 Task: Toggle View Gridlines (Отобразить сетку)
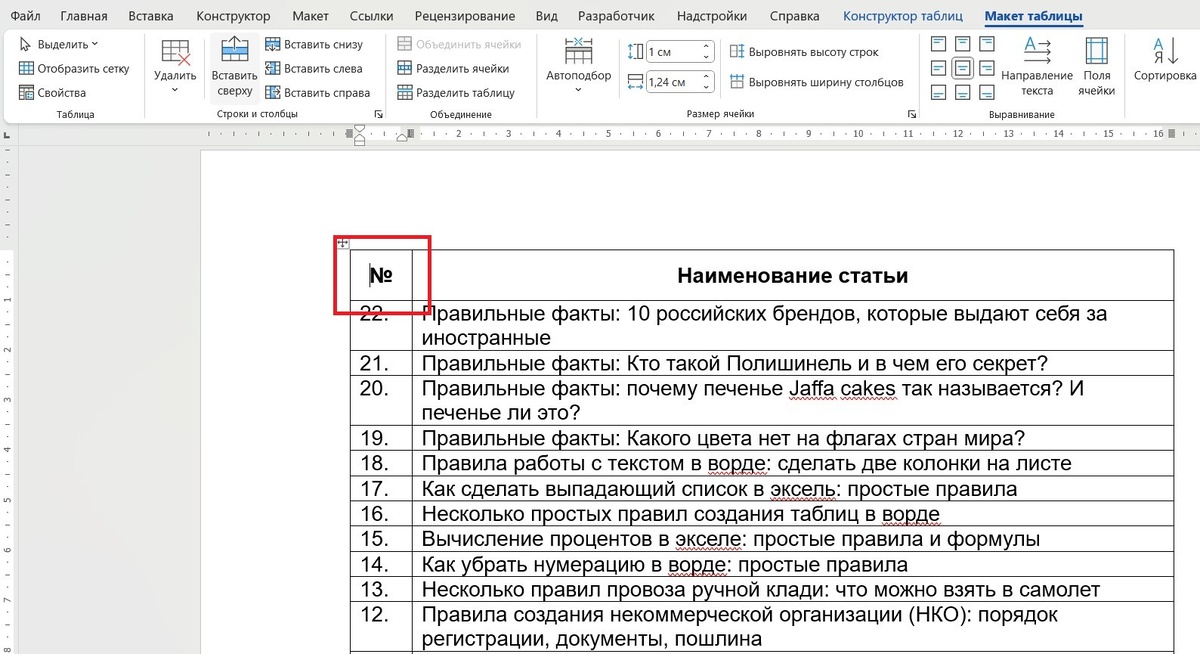75,68
